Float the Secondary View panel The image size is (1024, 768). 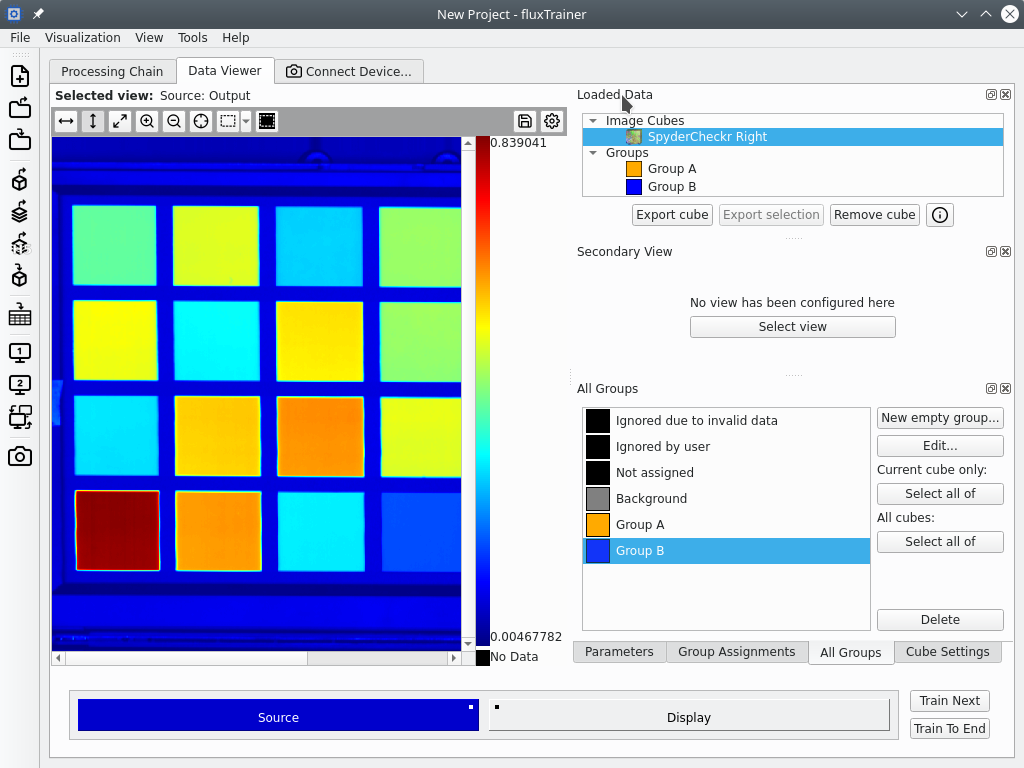click(991, 251)
